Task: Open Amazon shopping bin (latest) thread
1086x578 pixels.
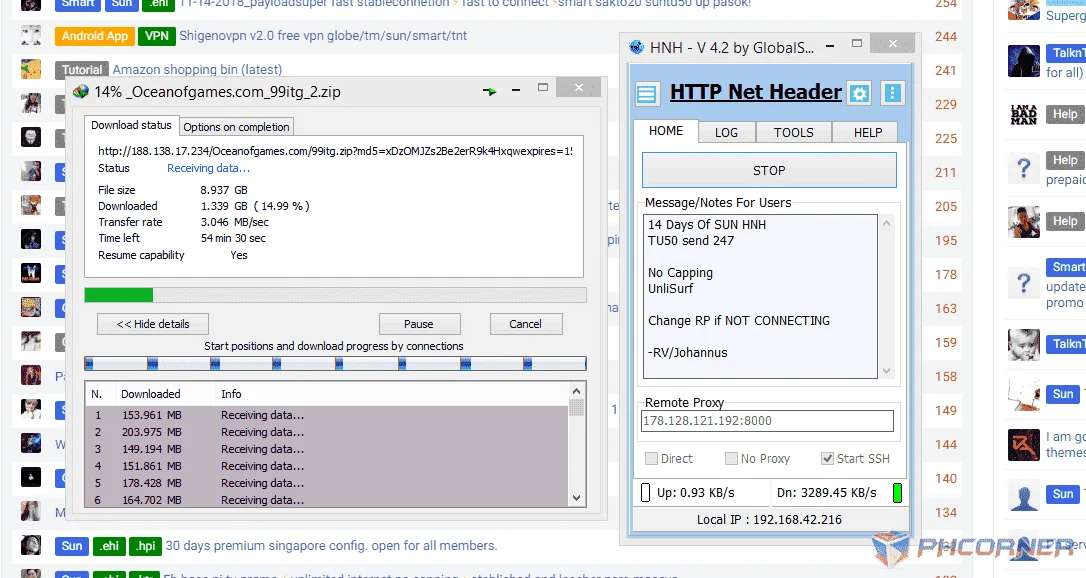Action: [197, 69]
